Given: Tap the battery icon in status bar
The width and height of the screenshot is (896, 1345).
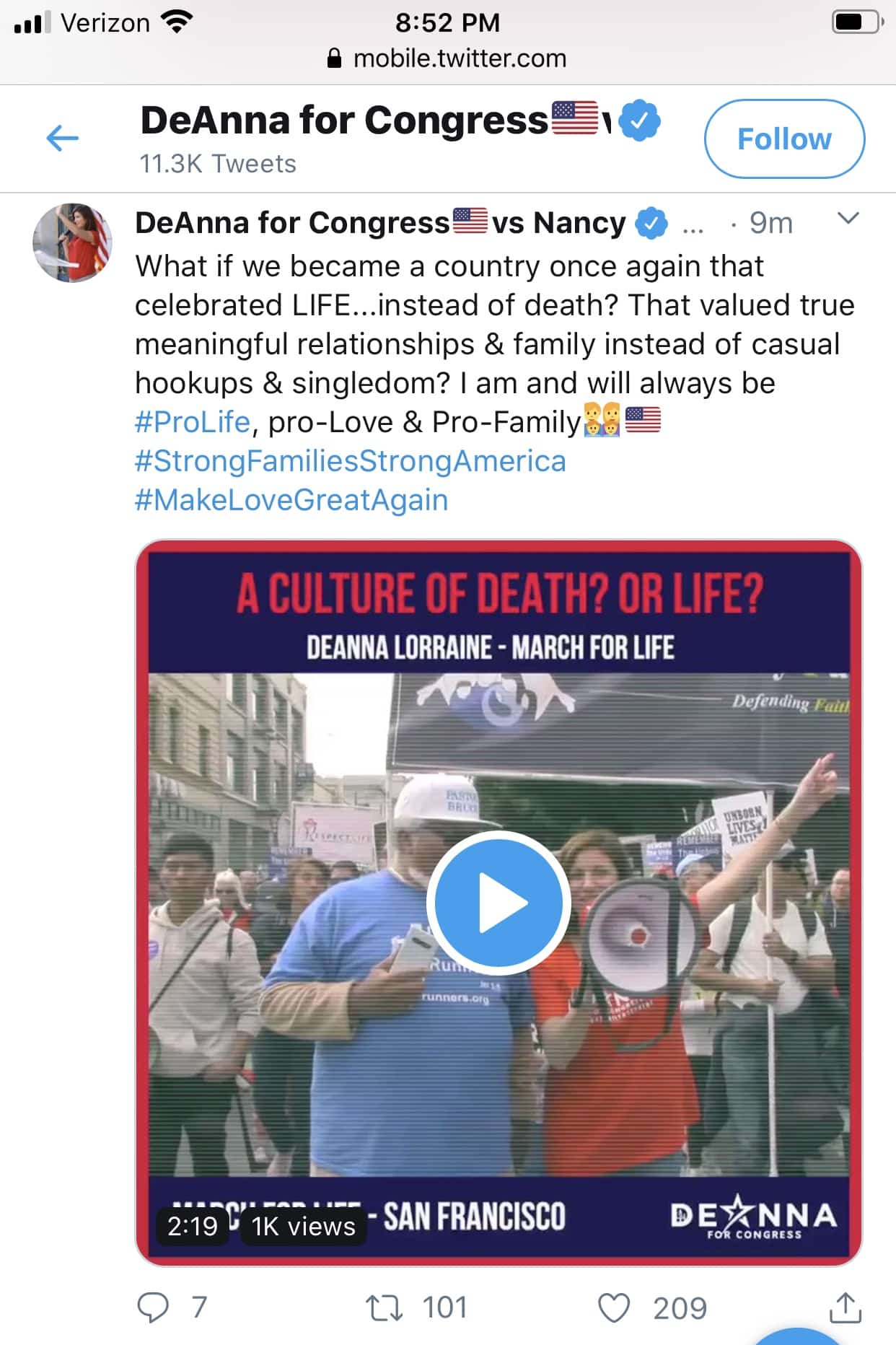Looking at the screenshot, I should click(x=857, y=22).
